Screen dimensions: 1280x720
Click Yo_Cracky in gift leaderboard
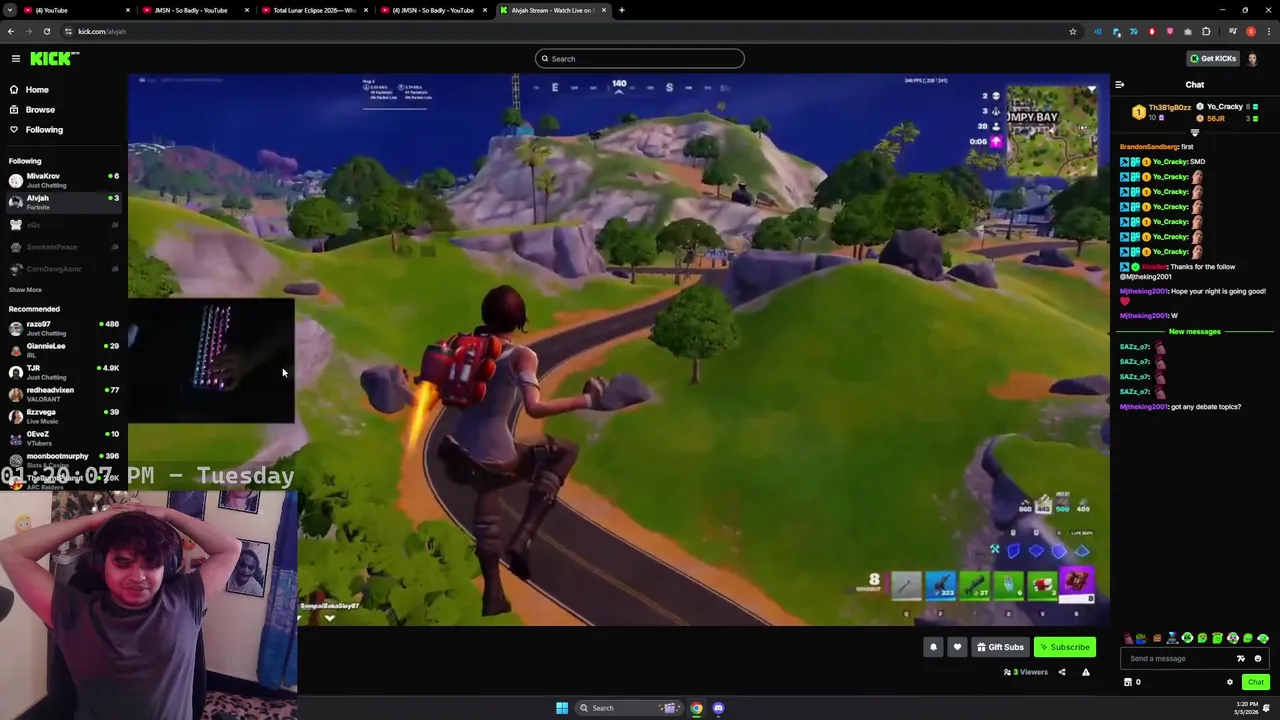click(1224, 106)
